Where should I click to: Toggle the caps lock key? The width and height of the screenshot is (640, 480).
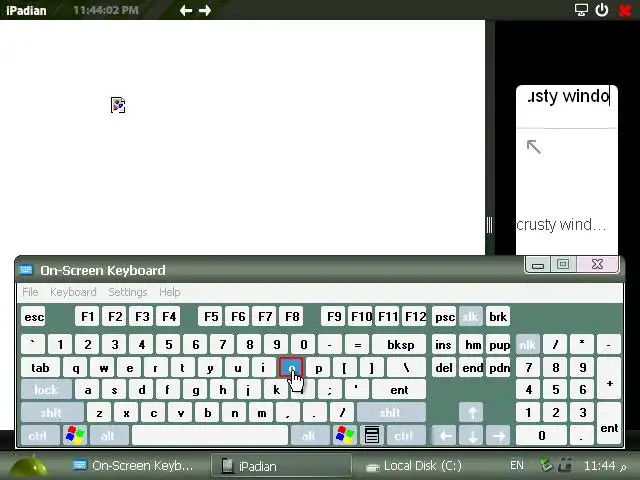46,390
